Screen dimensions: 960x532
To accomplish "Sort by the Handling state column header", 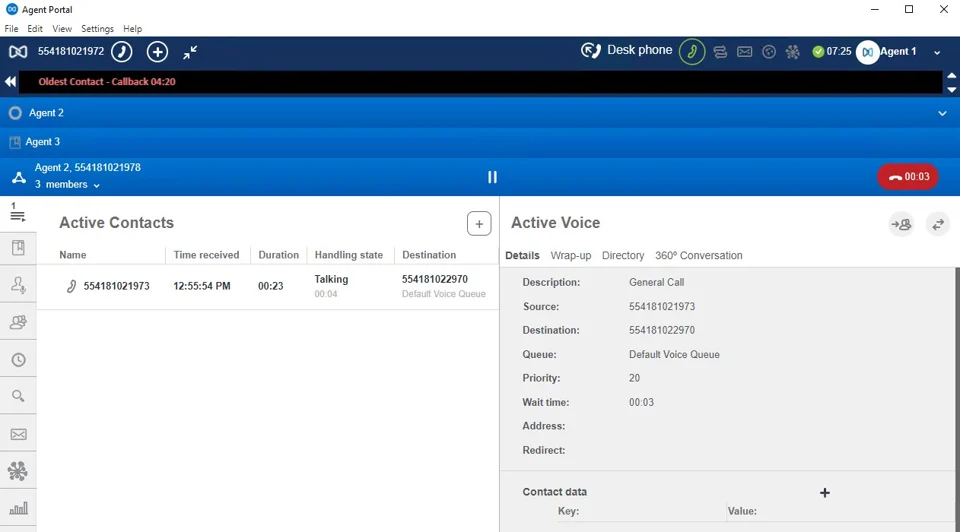I will click(x=348, y=255).
